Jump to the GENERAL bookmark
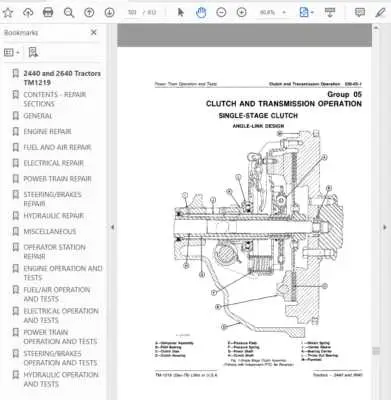The height and width of the screenshot is (400, 391). click(x=38, y=116)
